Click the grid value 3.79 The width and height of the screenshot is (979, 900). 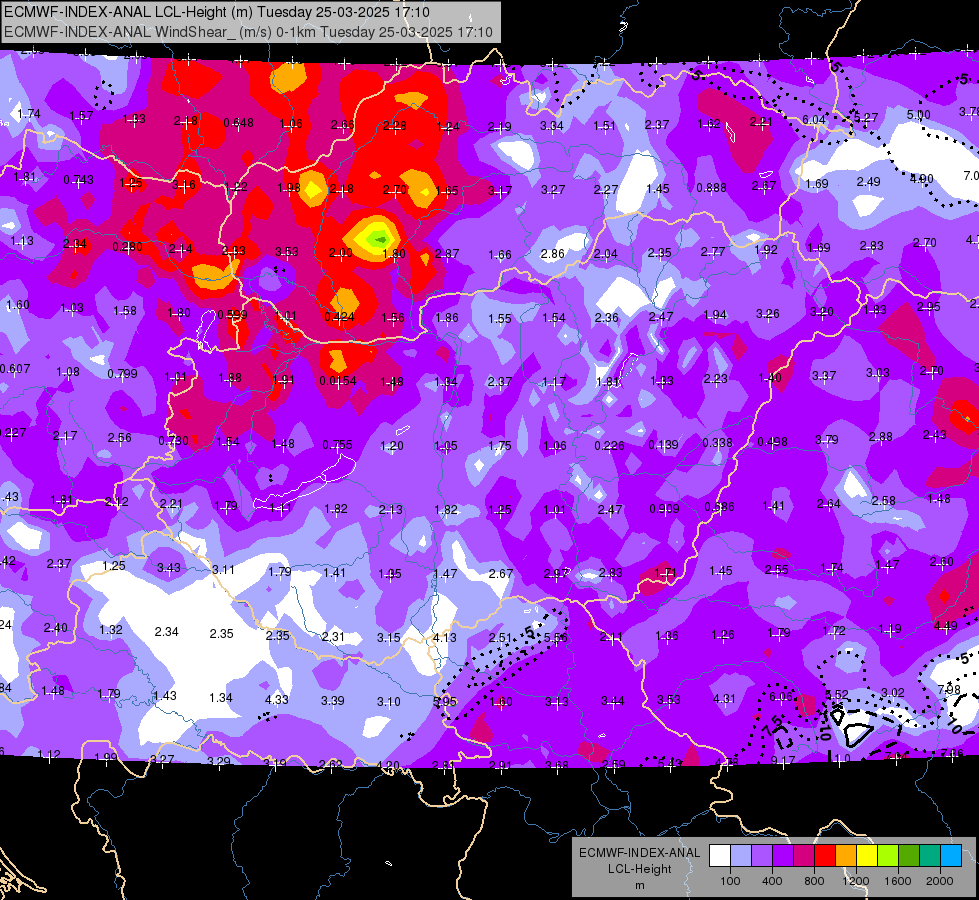coord(827,440)
